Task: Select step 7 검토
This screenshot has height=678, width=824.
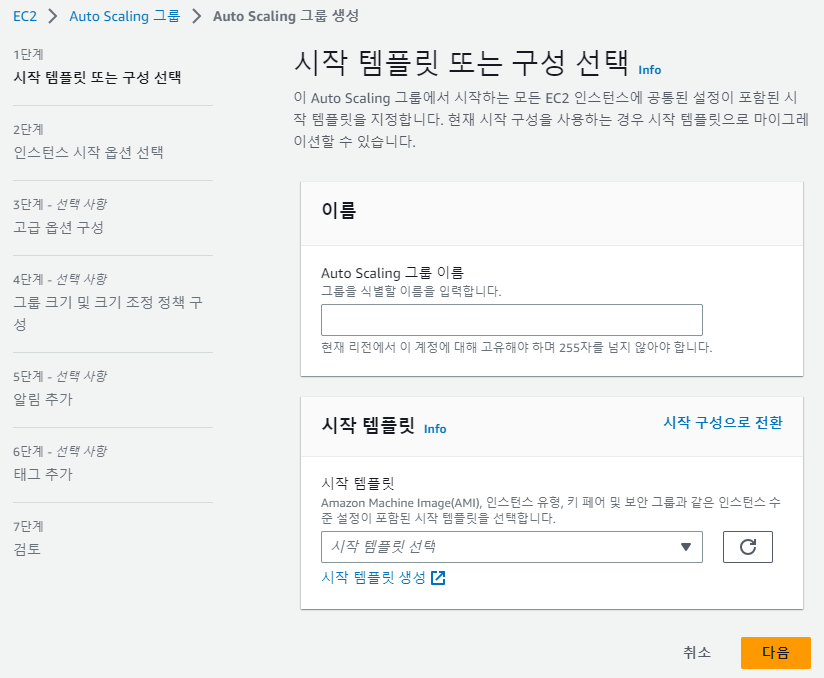Action: 27,549
